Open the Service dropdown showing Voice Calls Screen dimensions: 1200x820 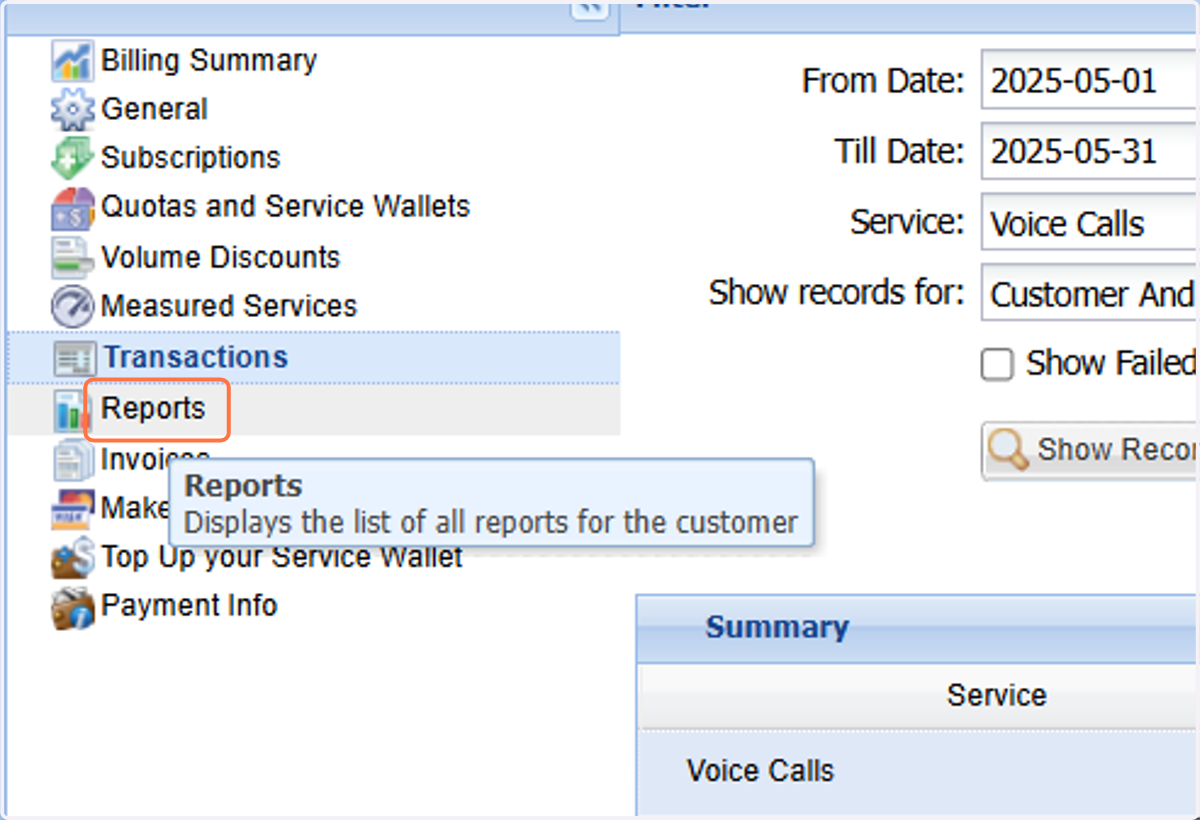tap(1090, 224)
